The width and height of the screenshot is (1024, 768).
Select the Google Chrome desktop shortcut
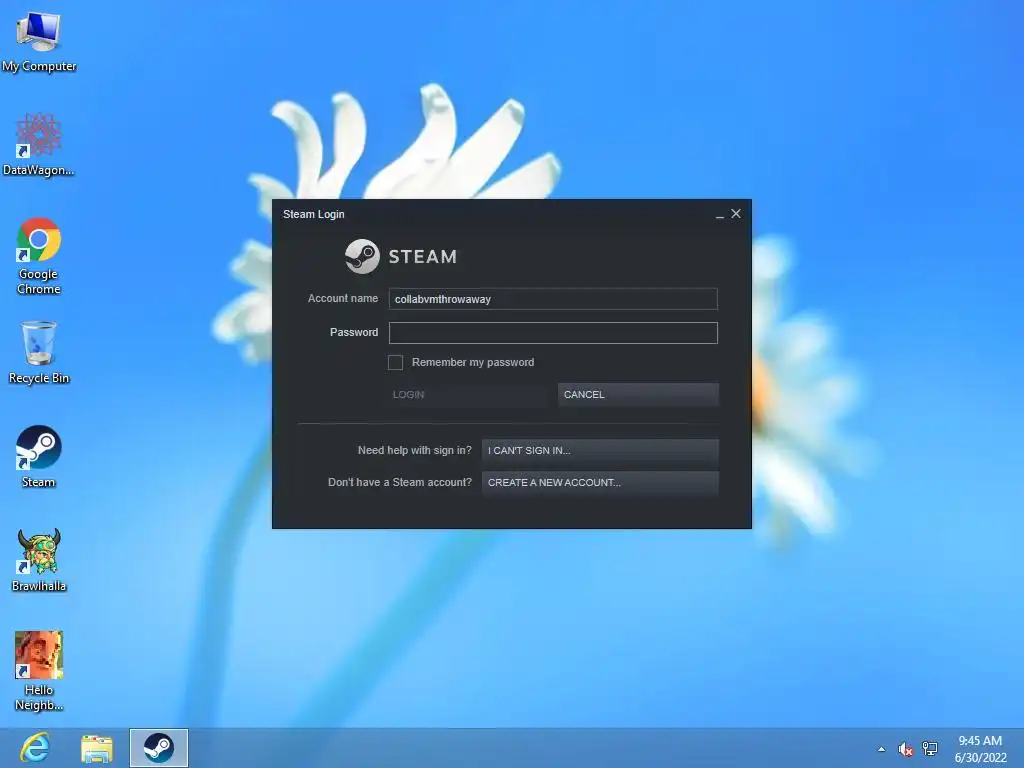39,255
